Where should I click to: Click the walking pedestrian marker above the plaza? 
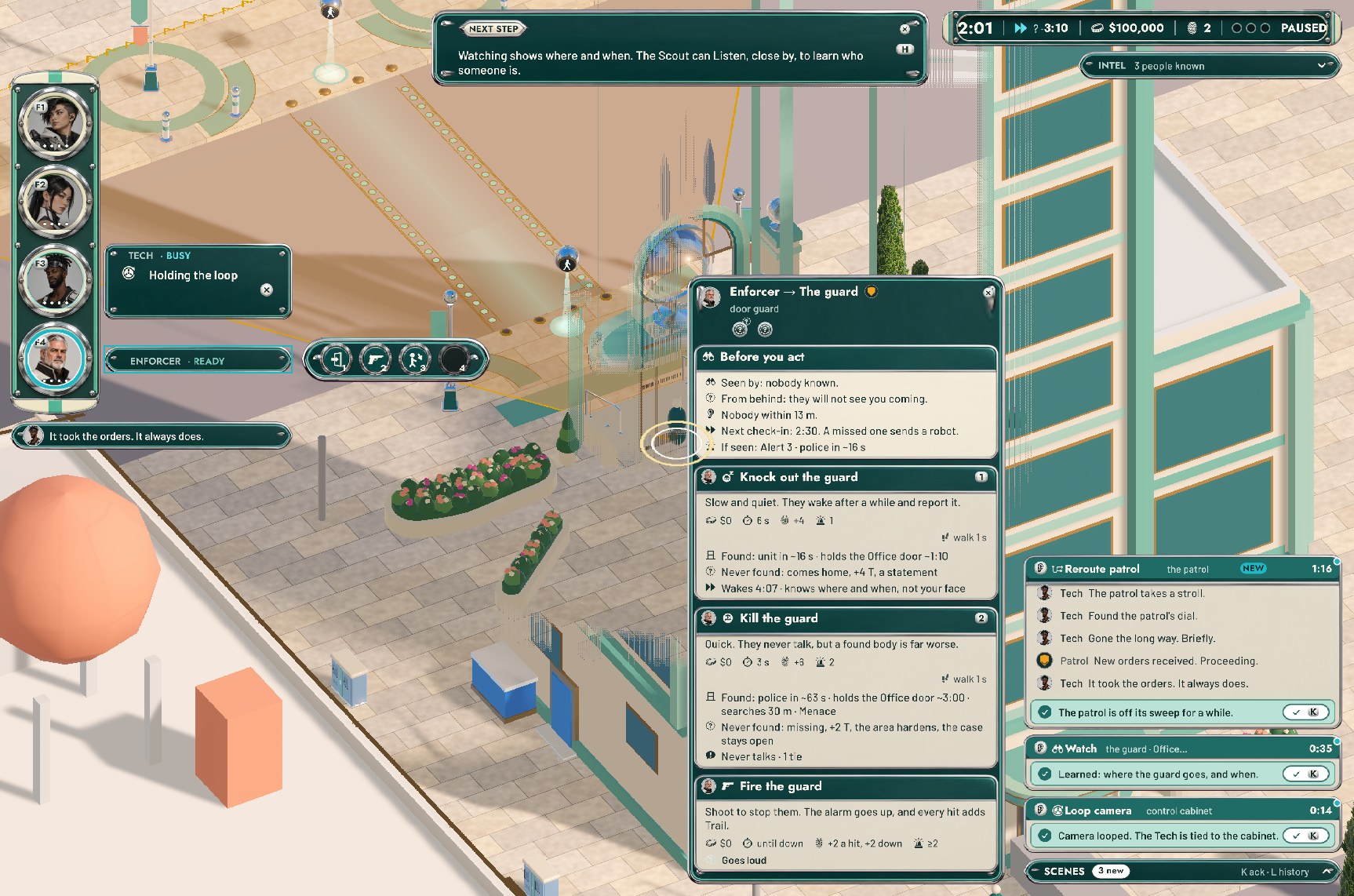[x=567, y=262]
